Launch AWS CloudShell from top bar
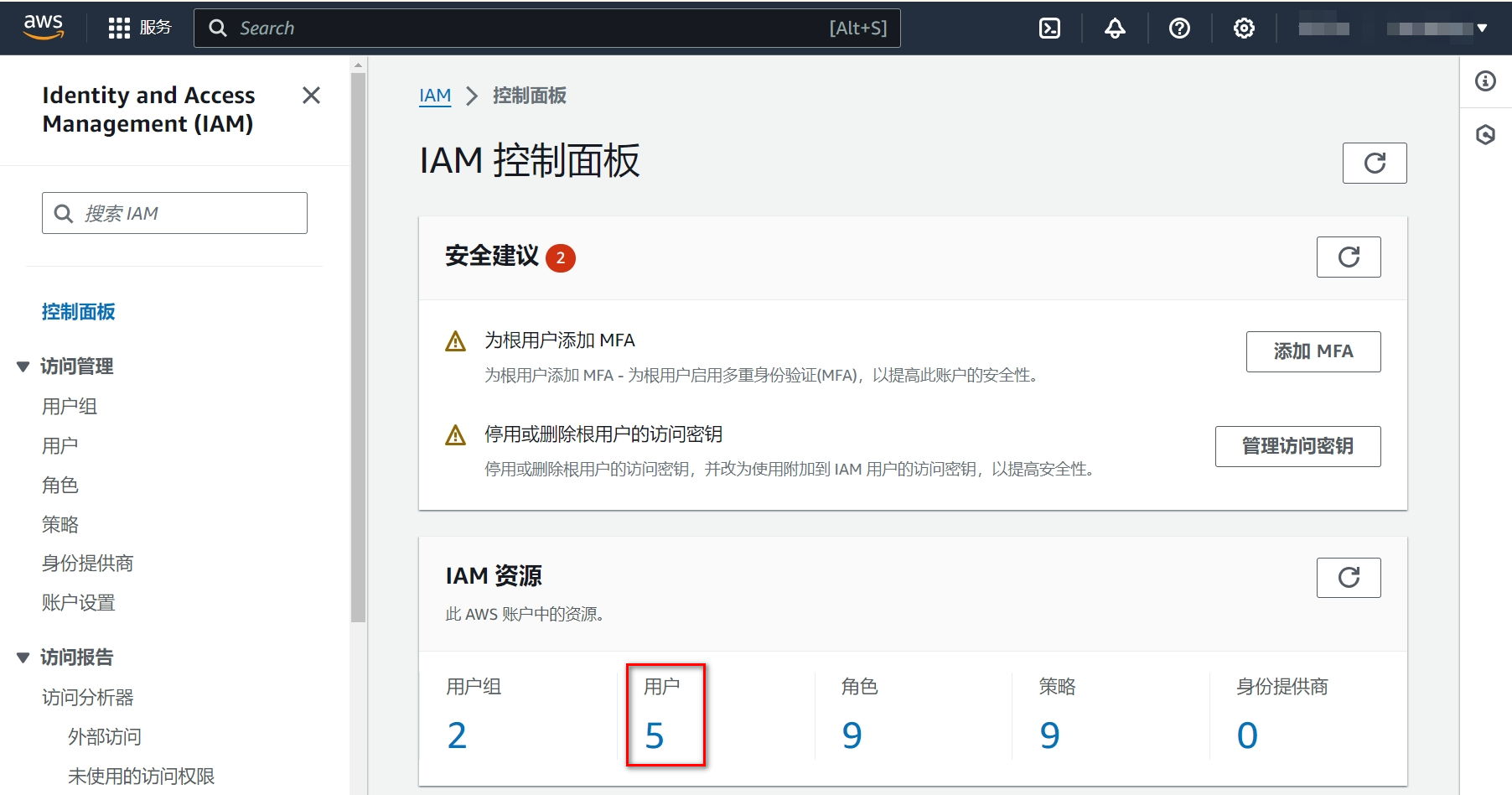Viewport: 1512px width, 795px height. (1049, 29)
